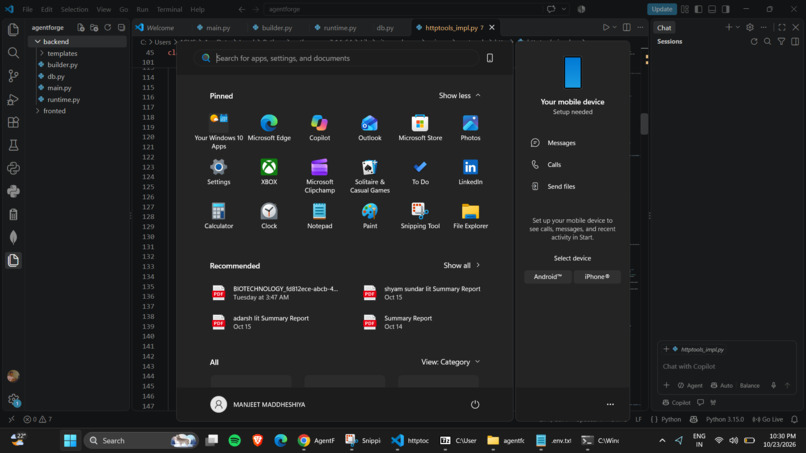
Task: Select Python language mode in status bar
Action: pyautogui.click(x=671, y=420)
